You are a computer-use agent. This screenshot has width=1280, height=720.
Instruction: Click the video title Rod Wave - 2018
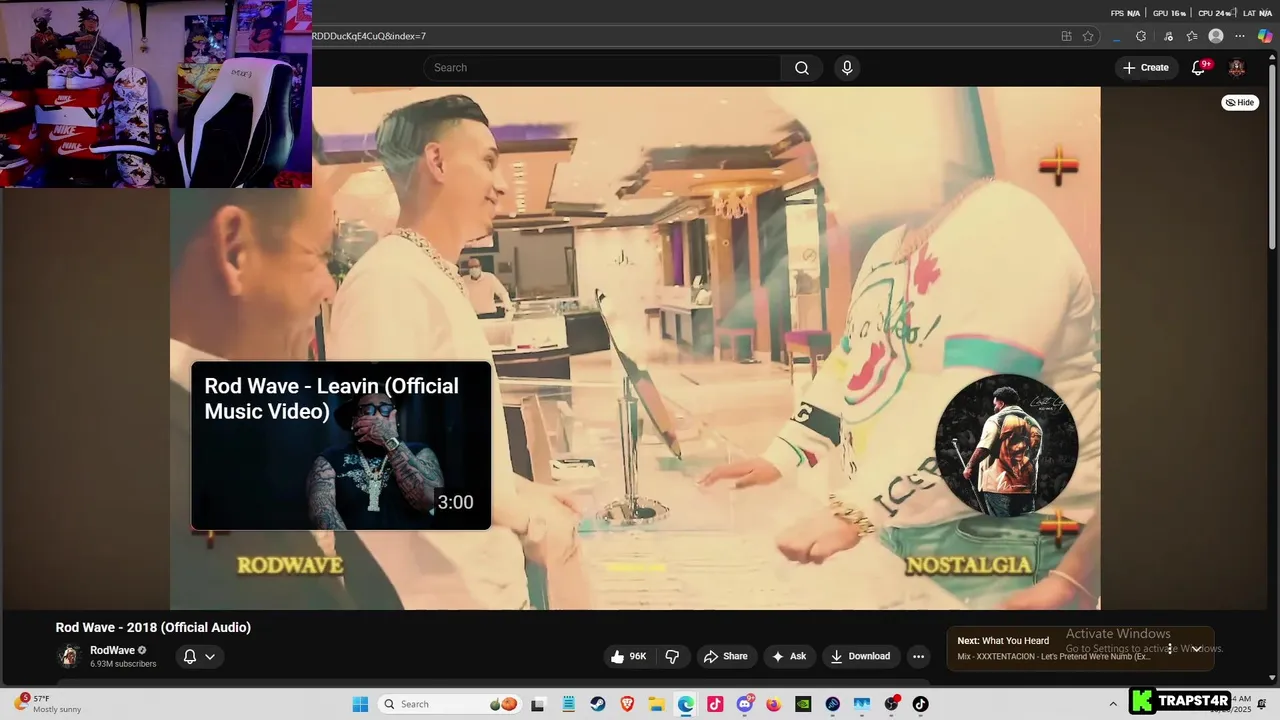click(x=153, y=627)
